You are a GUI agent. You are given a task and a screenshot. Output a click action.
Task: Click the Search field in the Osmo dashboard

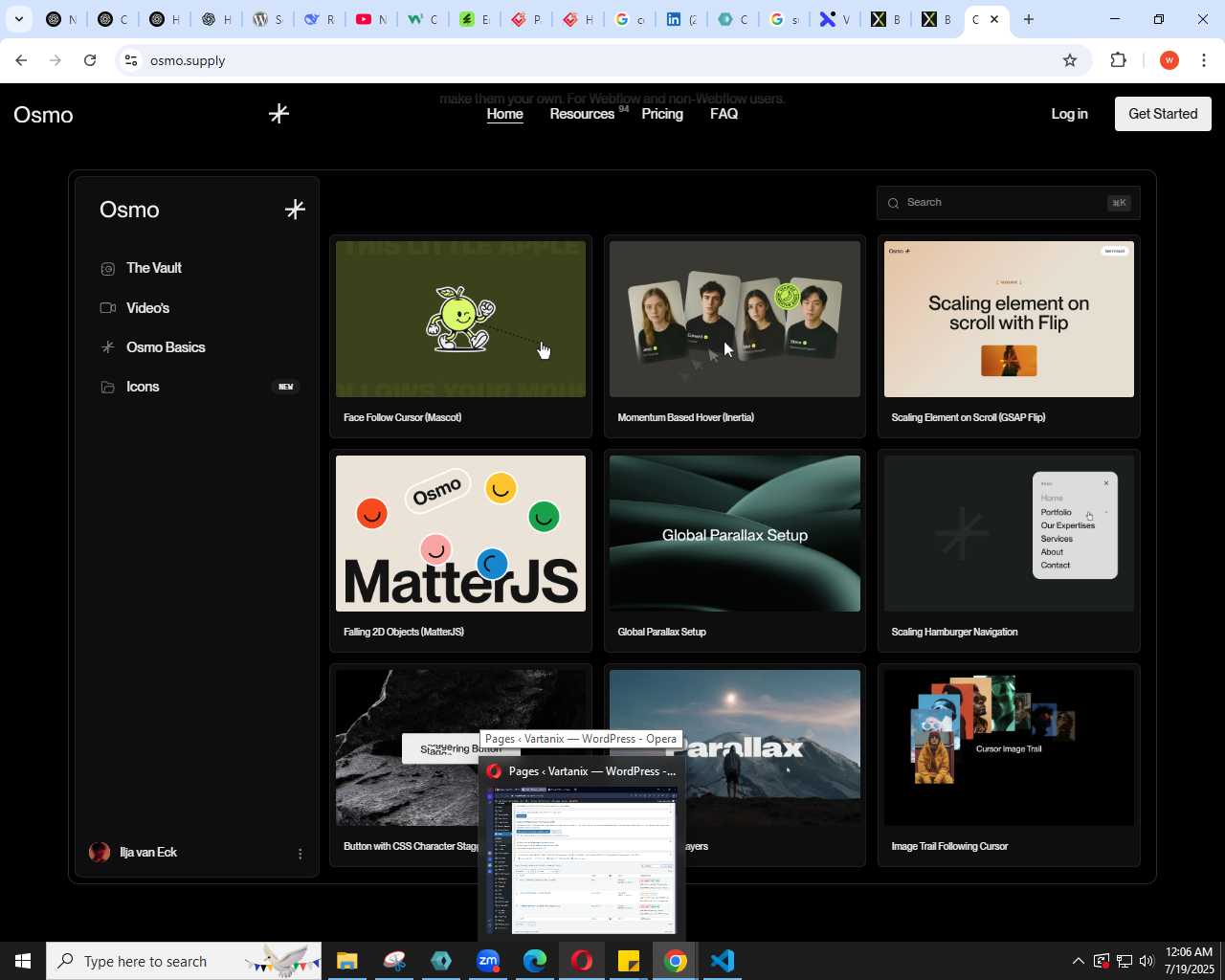pos(1009,203)
